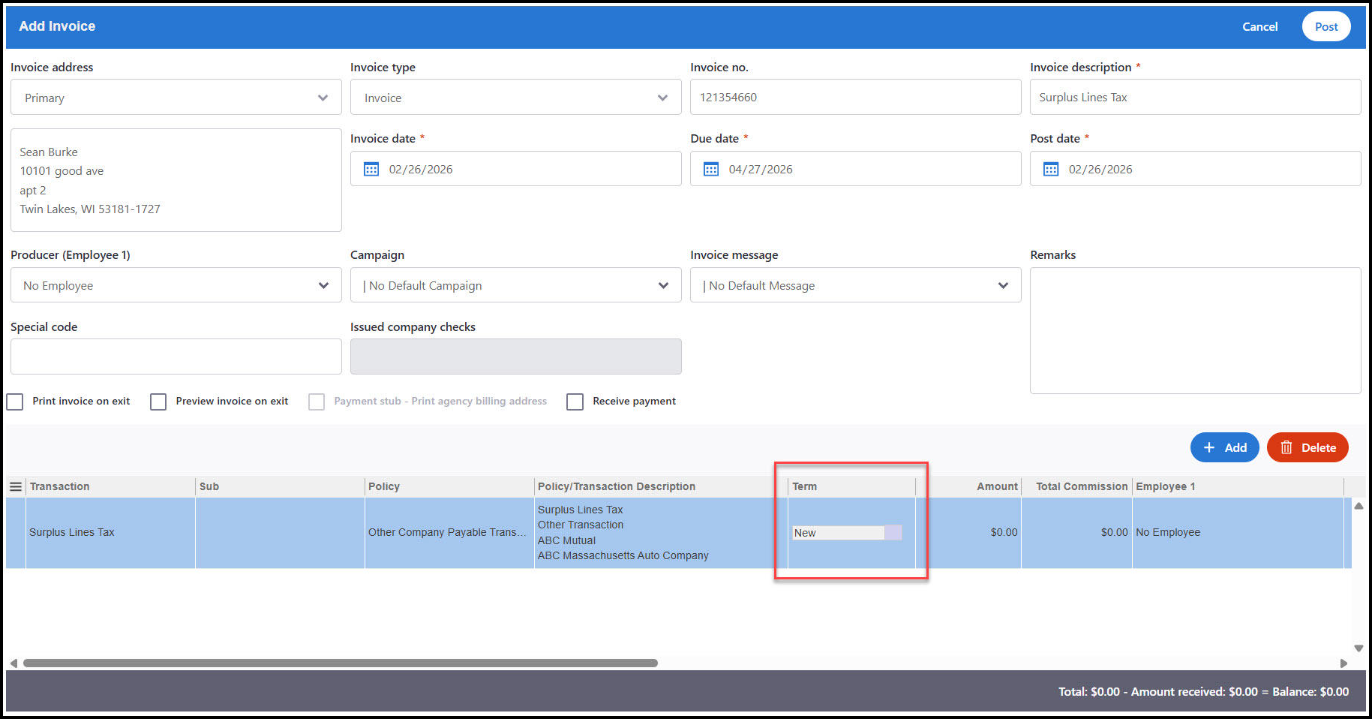
Task: Click the Post button
Action: [1326, 27]
